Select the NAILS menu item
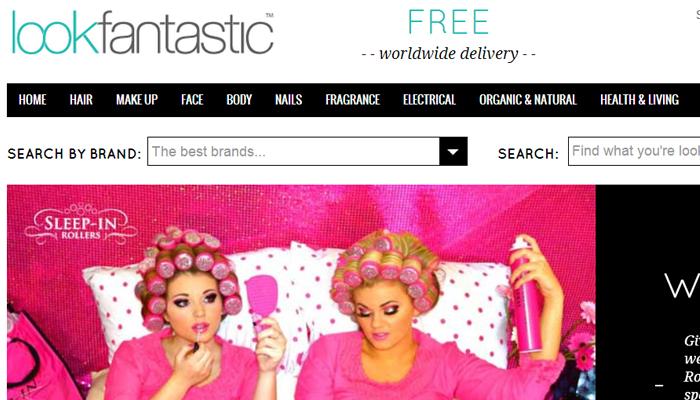The width and height of the screenshot is (700, 400). [288, 100]
